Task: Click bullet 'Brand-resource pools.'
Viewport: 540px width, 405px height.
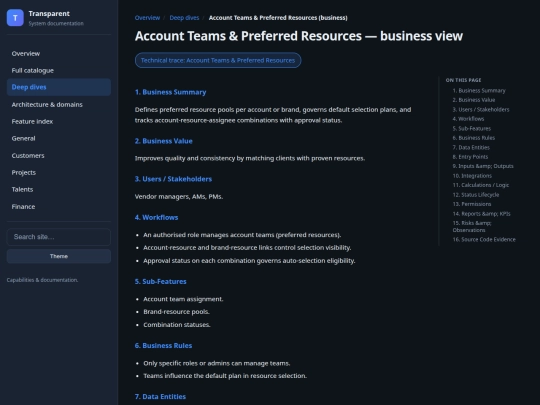Action: 176,312
